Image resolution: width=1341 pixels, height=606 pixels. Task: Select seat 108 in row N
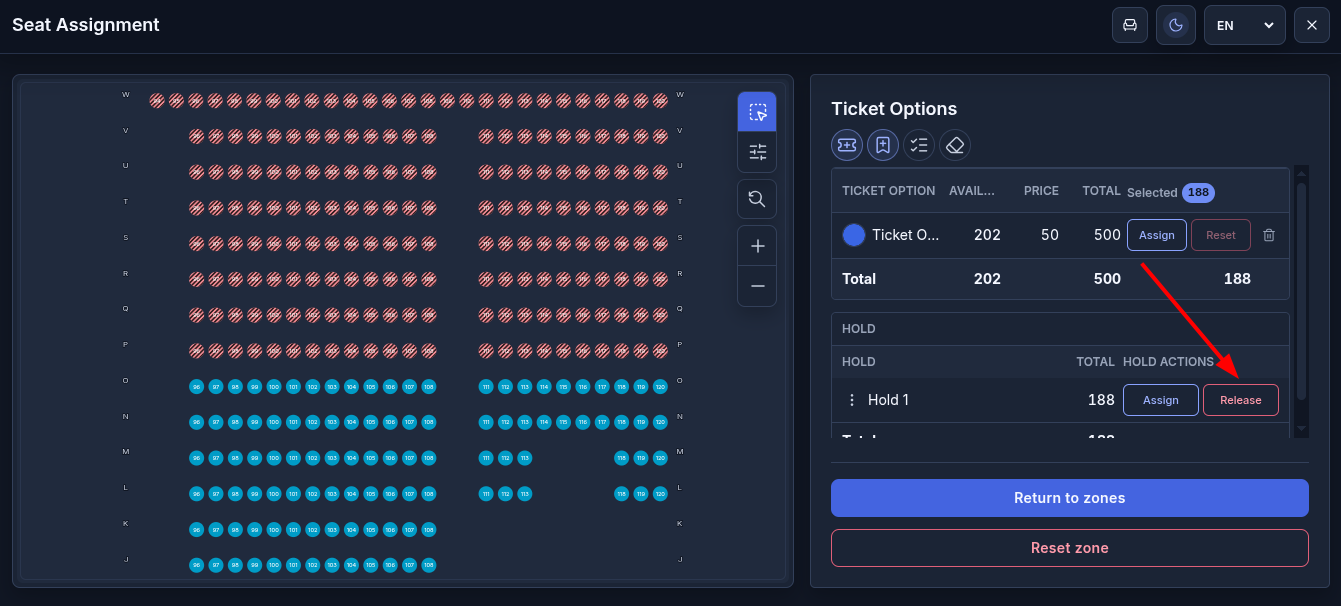428,422
